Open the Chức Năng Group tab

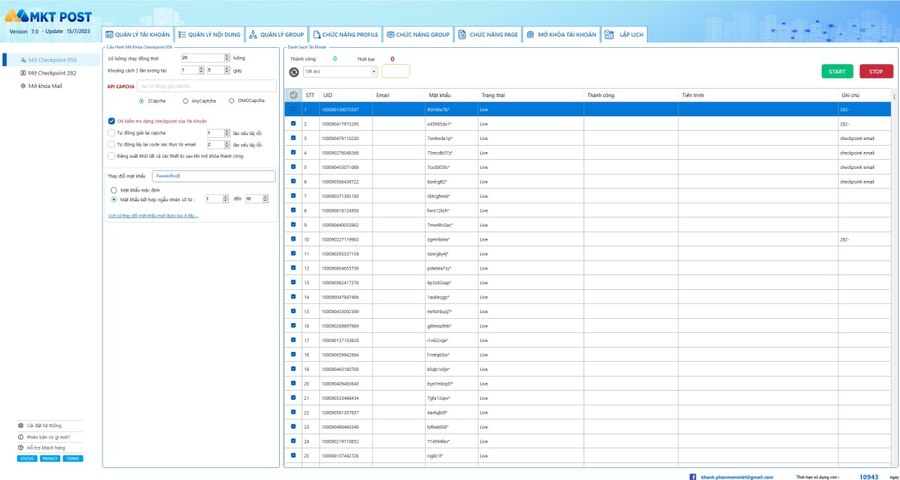point(418,34)
